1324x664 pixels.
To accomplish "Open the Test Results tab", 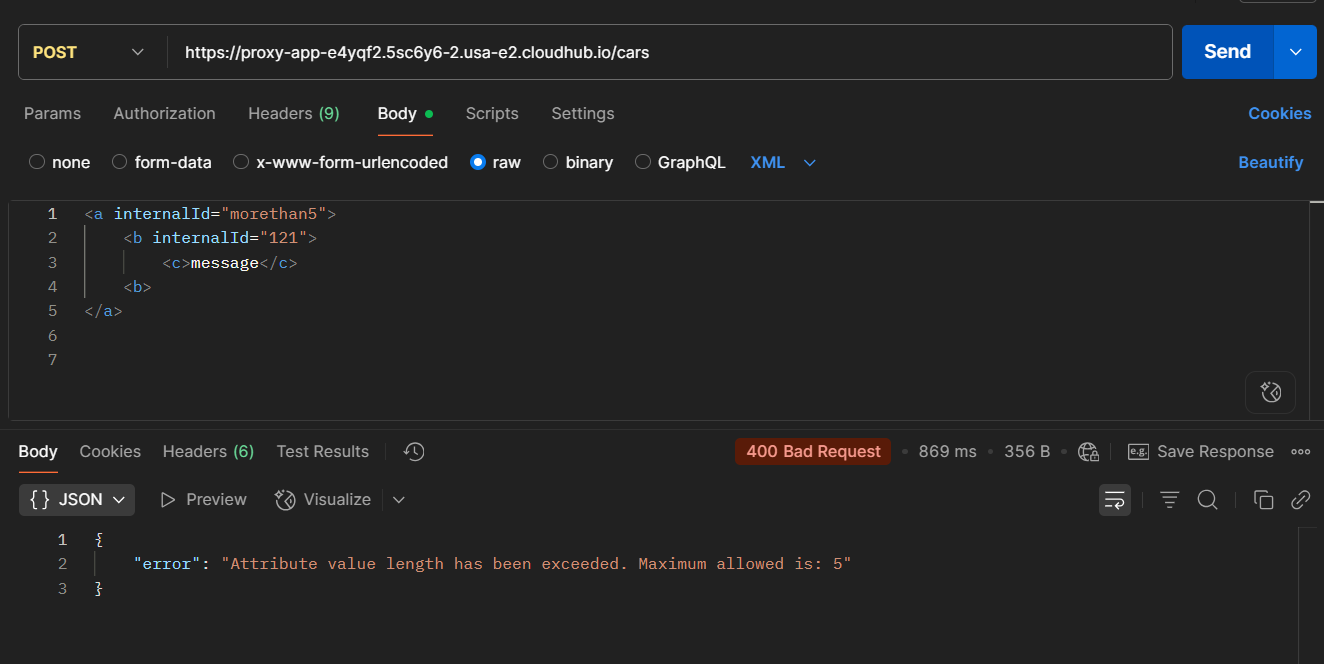I will [322, 452].
